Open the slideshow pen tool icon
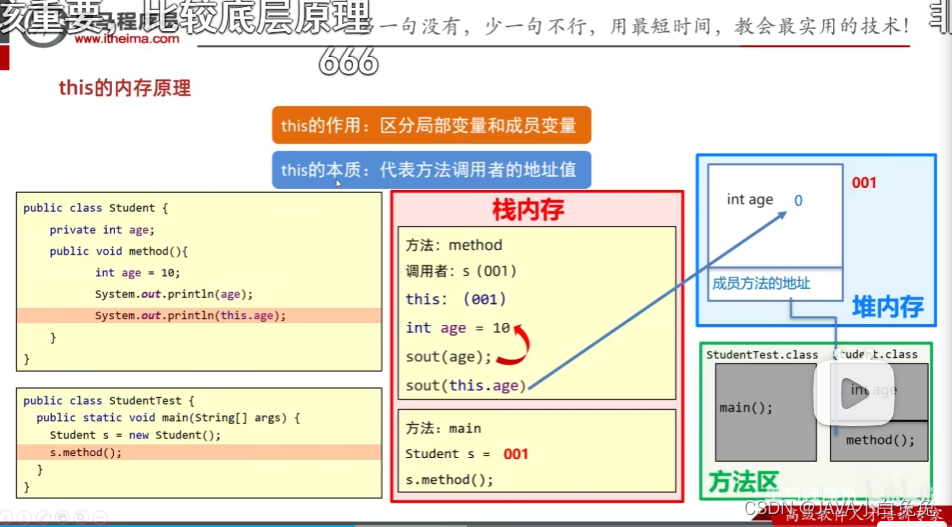 coord(42,517)
